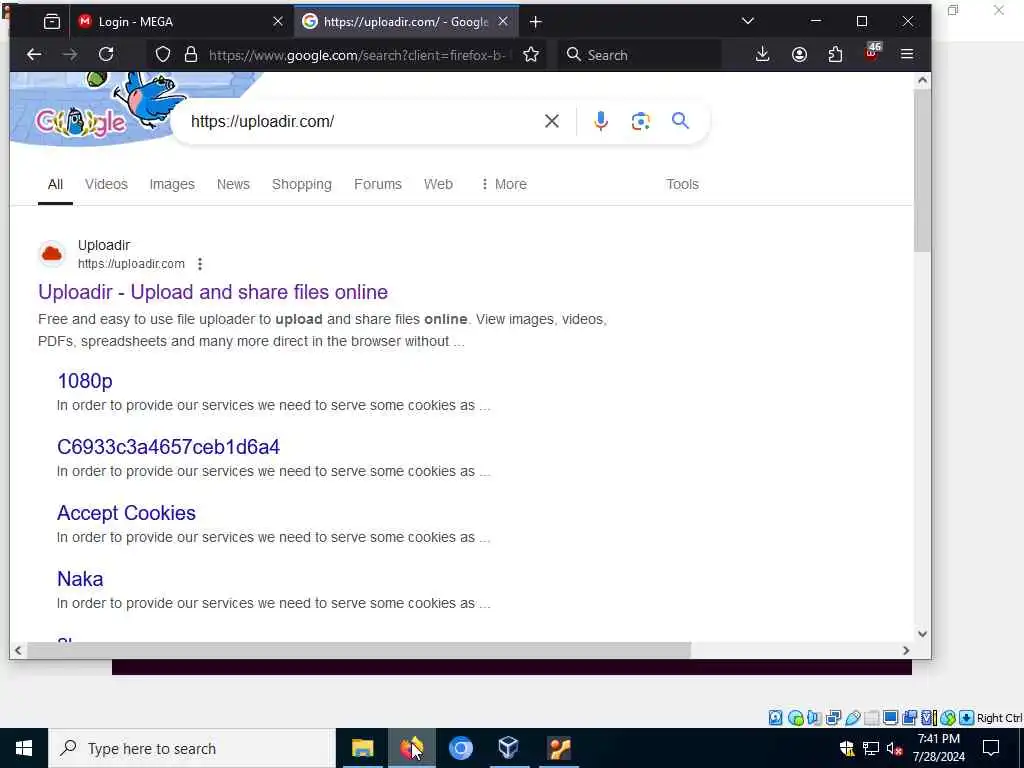Open the 1080p sitelink
This screenshot has width=1024, height=768.
[85, 381]
